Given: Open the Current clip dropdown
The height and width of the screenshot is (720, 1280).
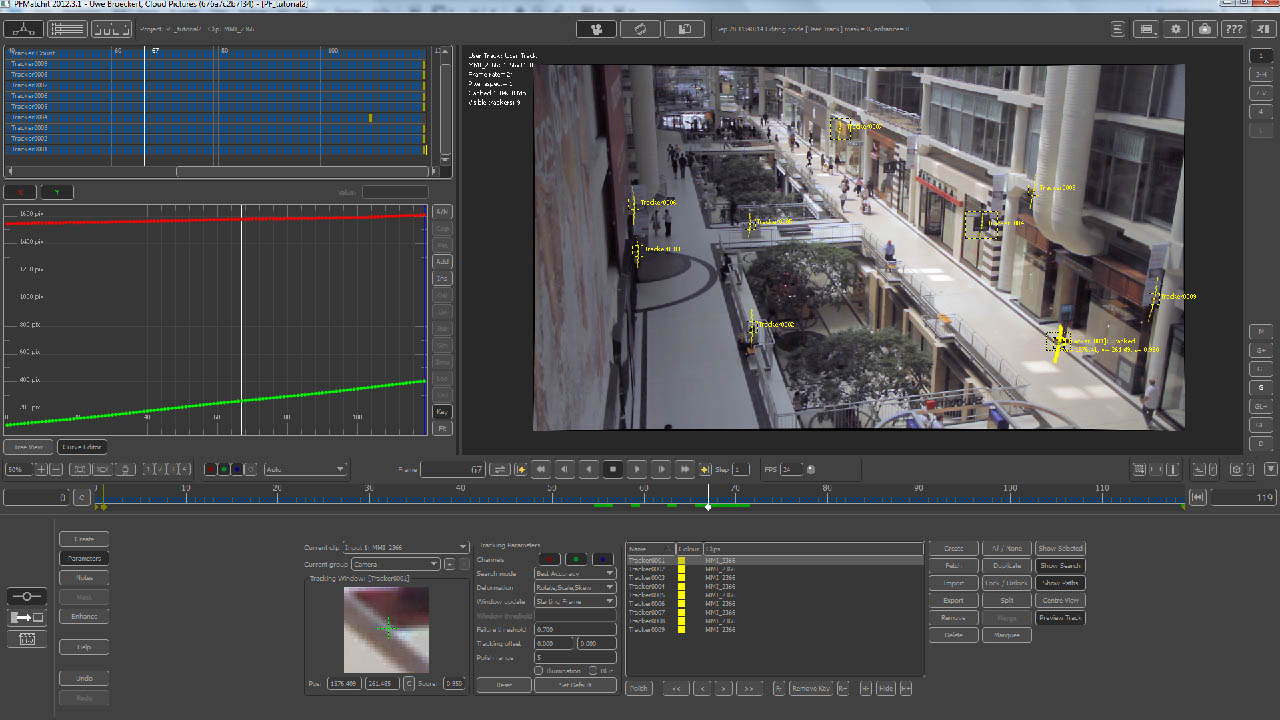Looking at the screenshot, I should point(406,547).
